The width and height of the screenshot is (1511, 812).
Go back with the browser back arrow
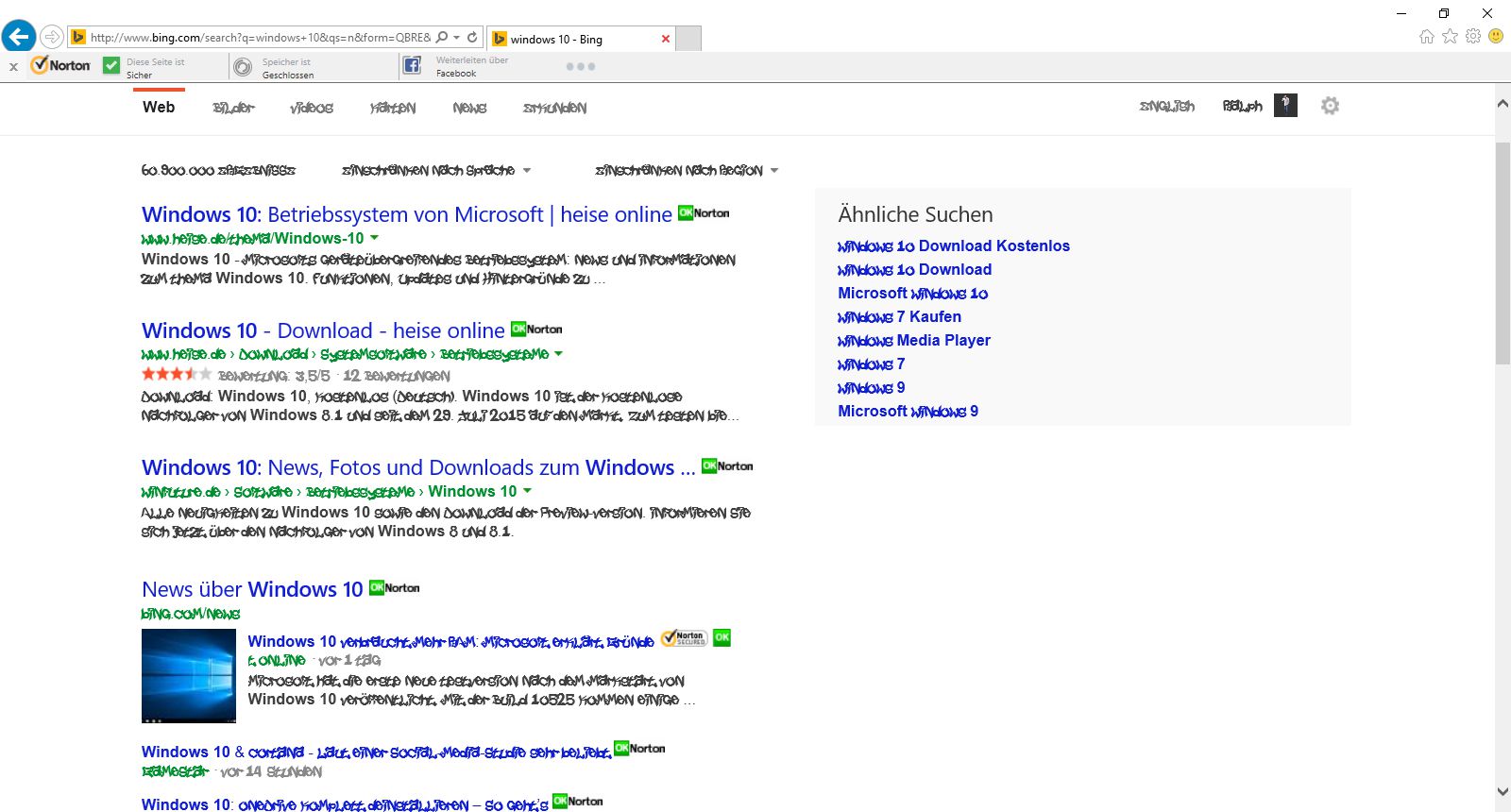18,37
